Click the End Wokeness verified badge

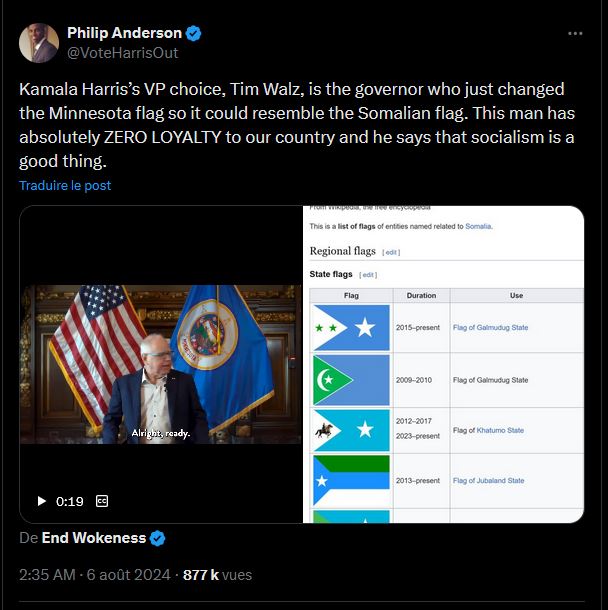(x=158, y=538)
